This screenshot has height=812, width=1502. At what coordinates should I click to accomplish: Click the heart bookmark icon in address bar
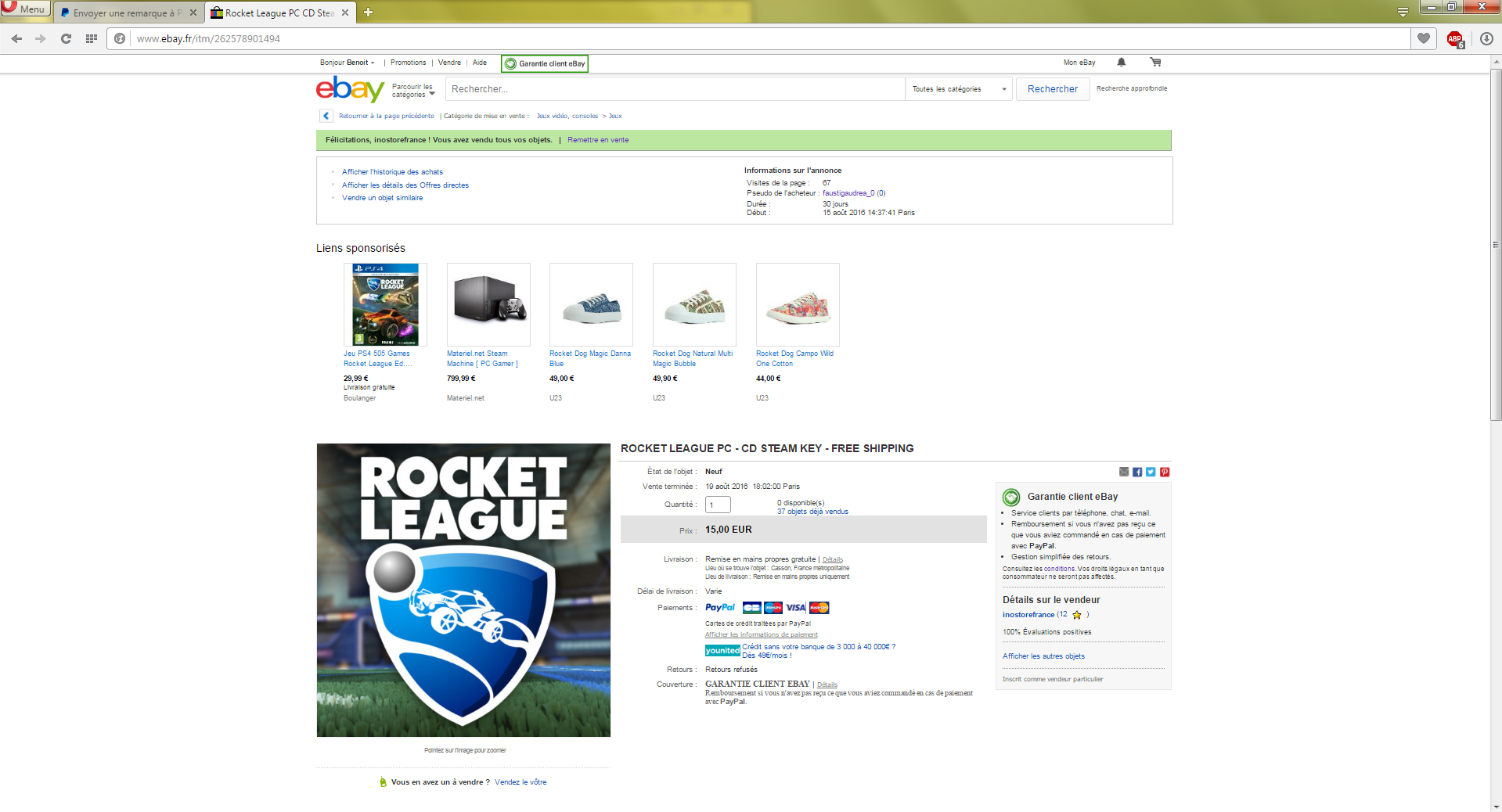click(x=1423, y=38)
